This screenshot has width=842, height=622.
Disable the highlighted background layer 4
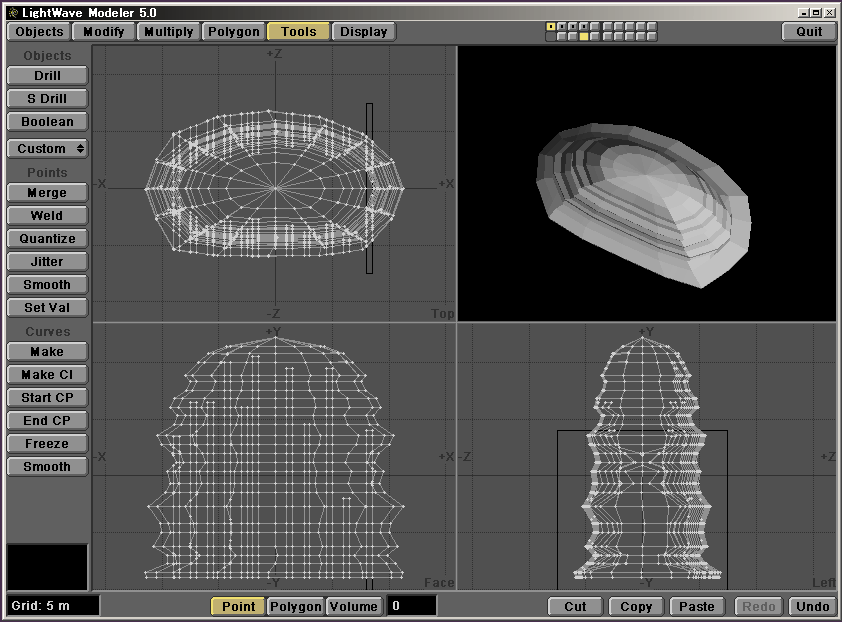click(584, 37)
